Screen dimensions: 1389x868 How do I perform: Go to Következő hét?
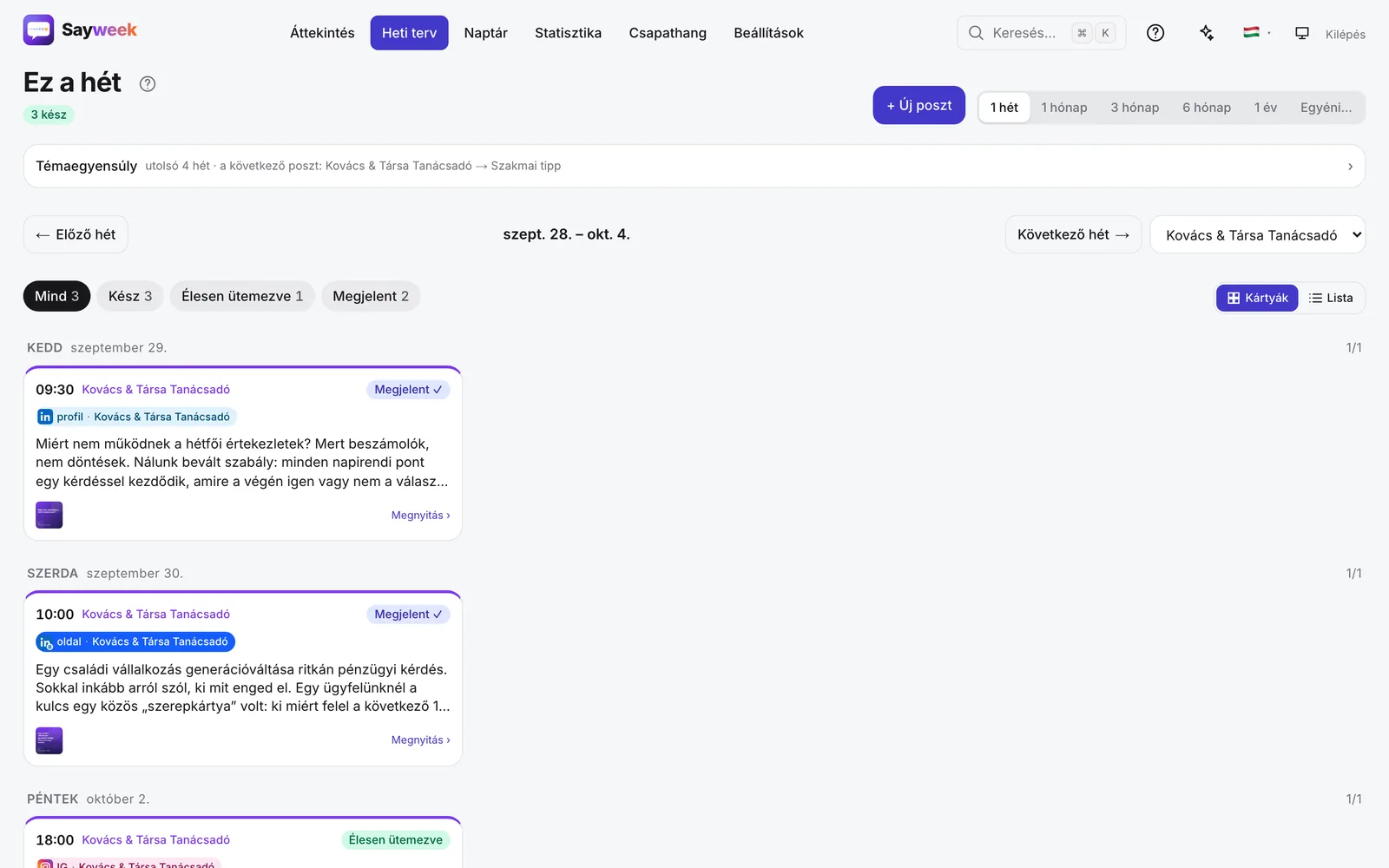click(1073, 234)
